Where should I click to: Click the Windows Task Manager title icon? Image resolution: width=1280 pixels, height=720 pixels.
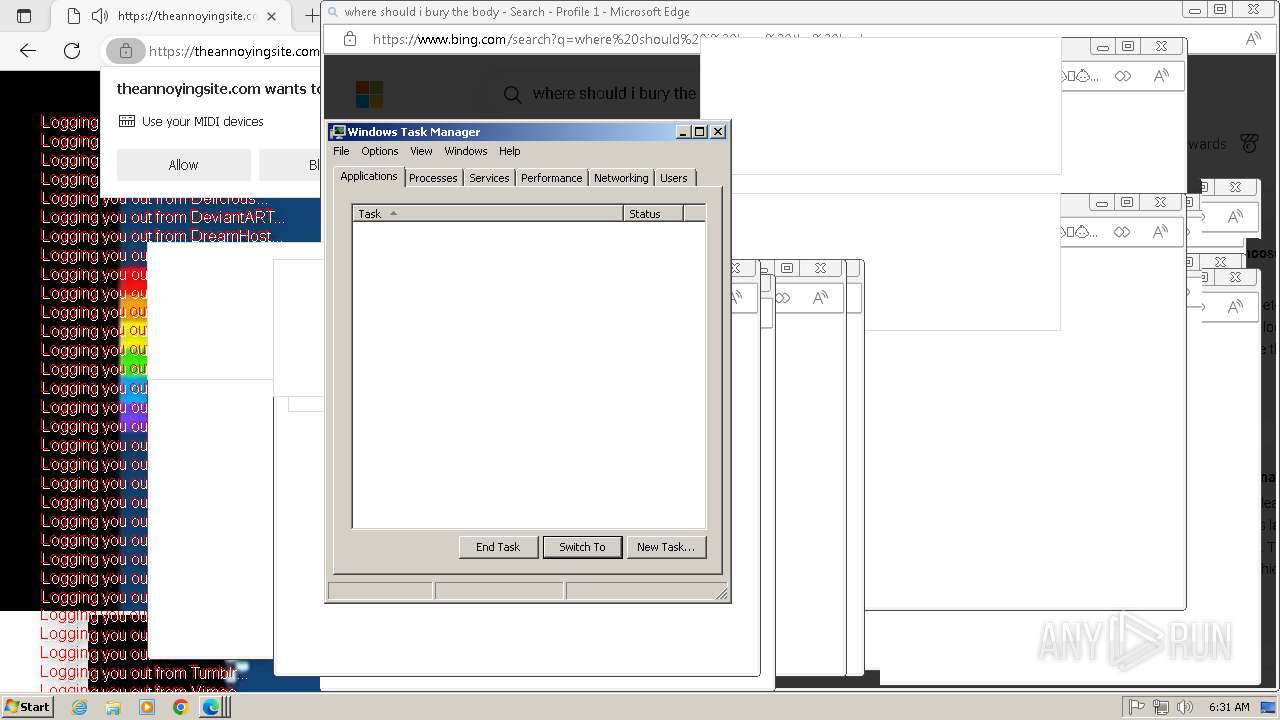pos(338,132)
